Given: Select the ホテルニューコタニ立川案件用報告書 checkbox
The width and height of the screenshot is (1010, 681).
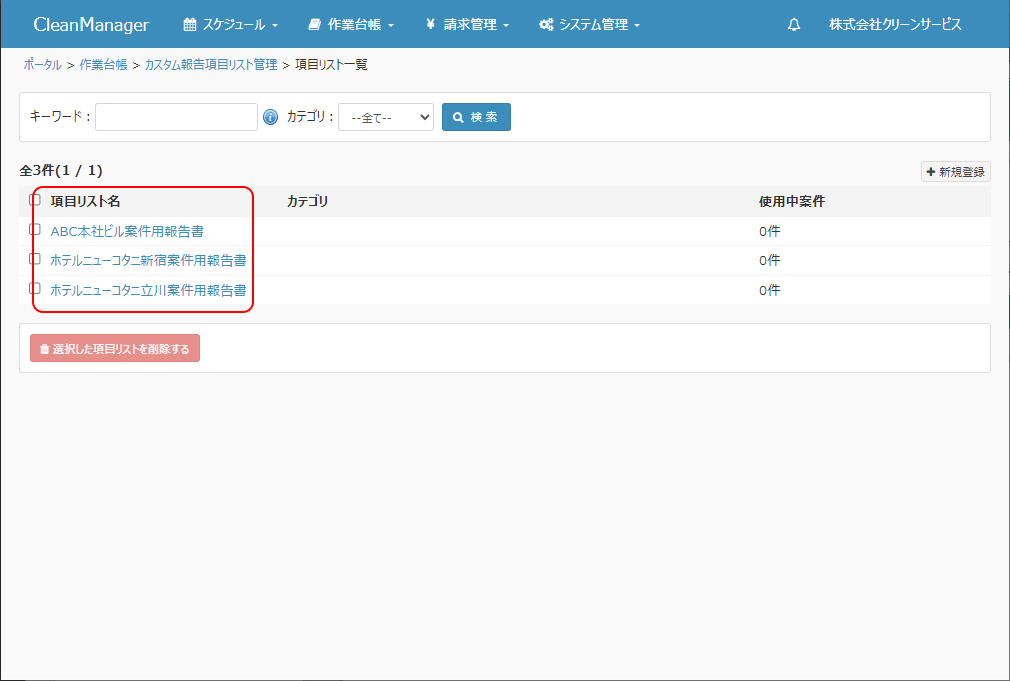Looking at the screenshot, I should click(35, 288).
